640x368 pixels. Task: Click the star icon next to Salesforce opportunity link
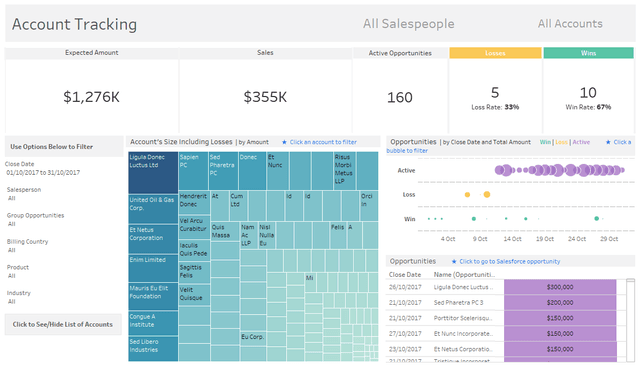click(x=454, y=261)
